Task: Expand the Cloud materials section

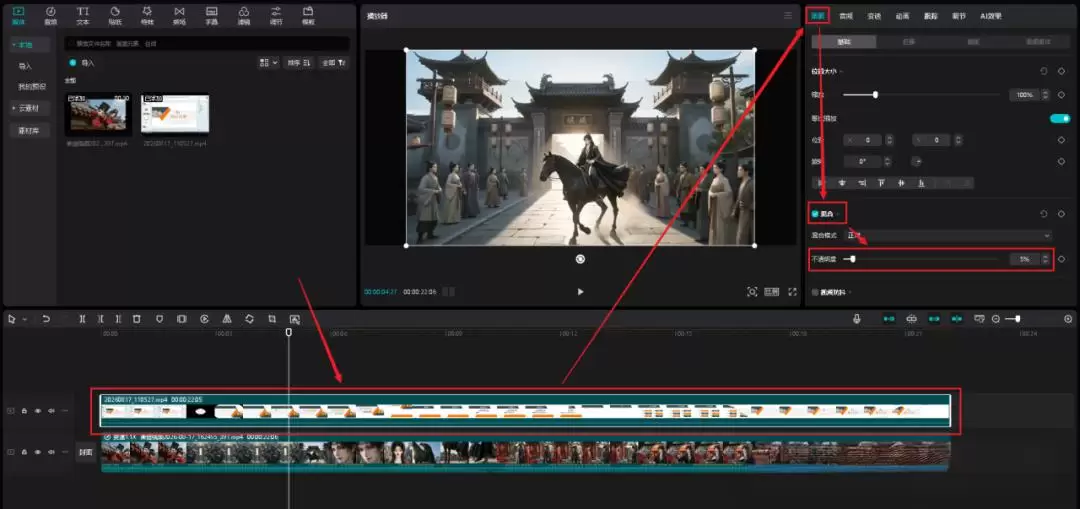Action: pyautogui.click(x=30, y=108)
